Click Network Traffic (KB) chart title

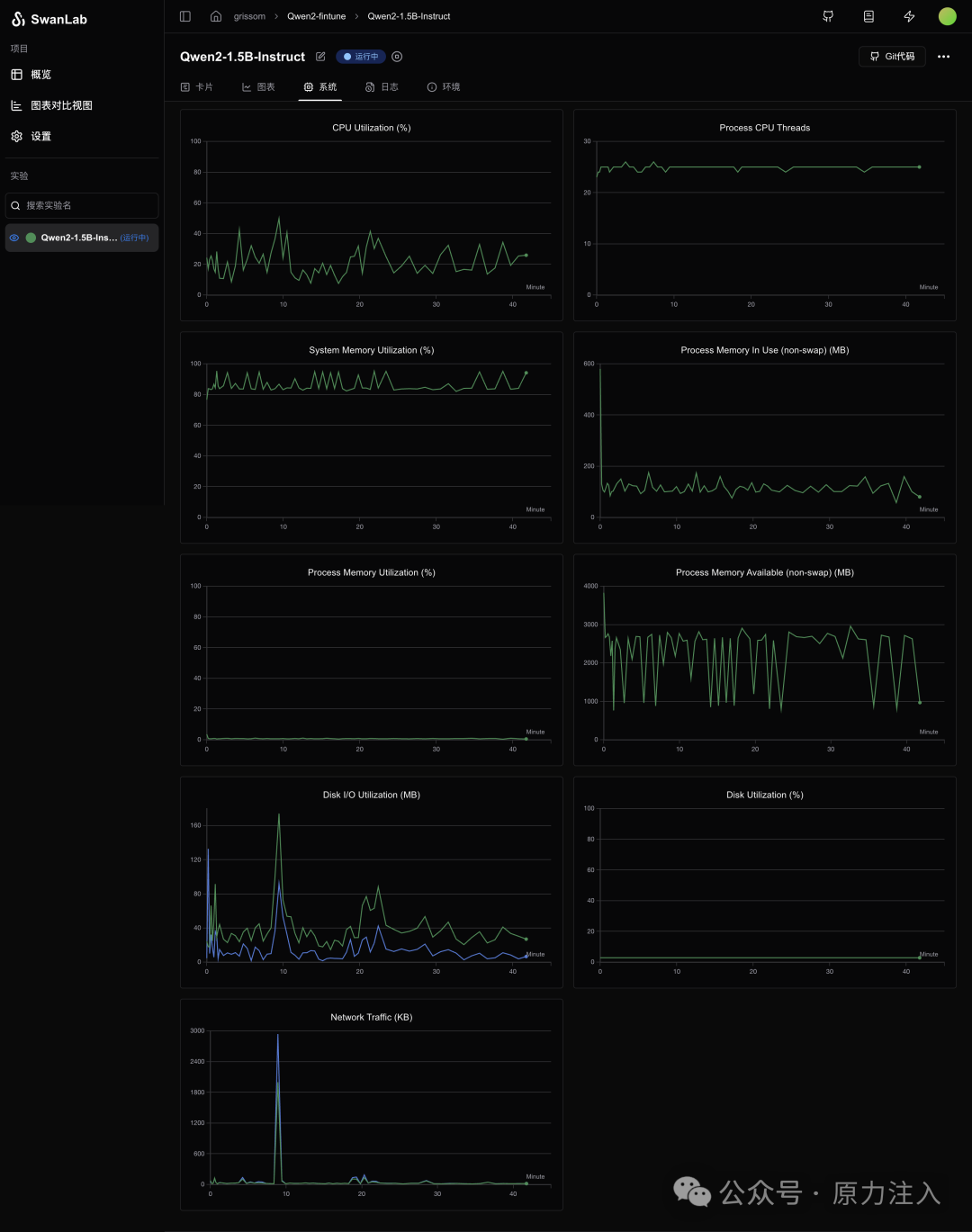click(371, 1017)
